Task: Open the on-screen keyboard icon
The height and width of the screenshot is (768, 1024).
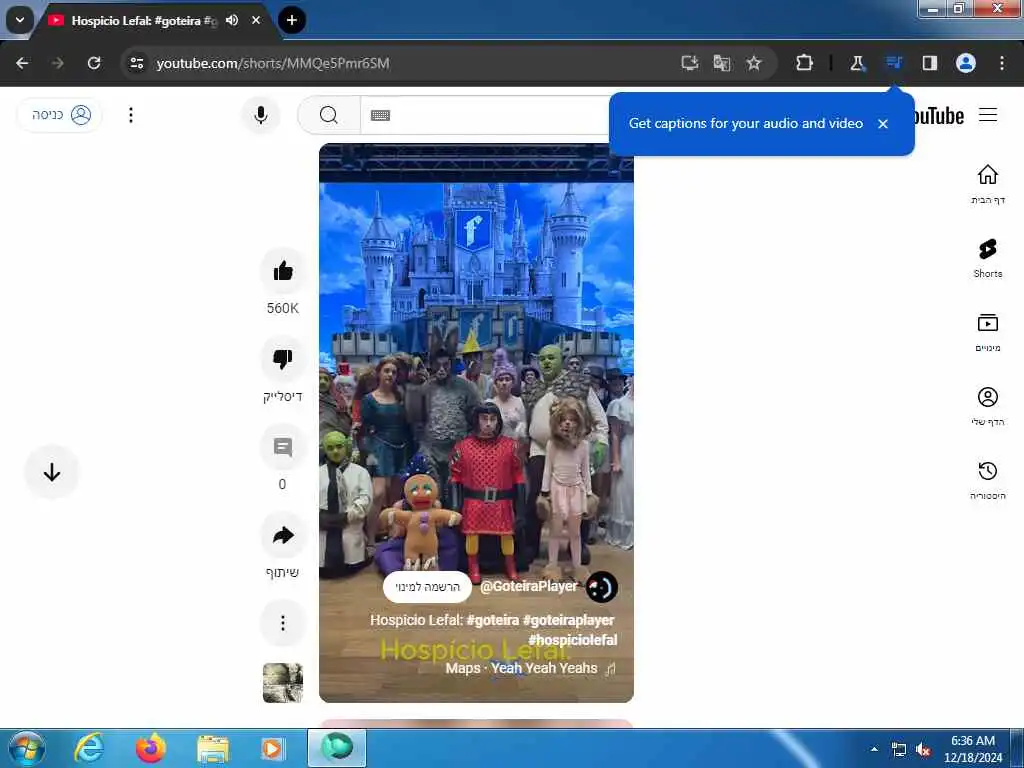Action: pyautogui.click(x=380, y=116)
